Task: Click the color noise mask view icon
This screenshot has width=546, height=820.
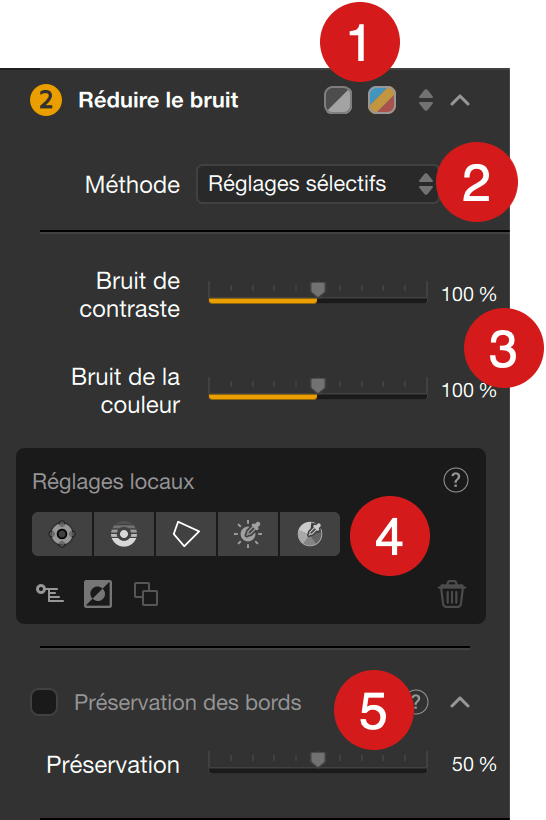Action: 382,100
